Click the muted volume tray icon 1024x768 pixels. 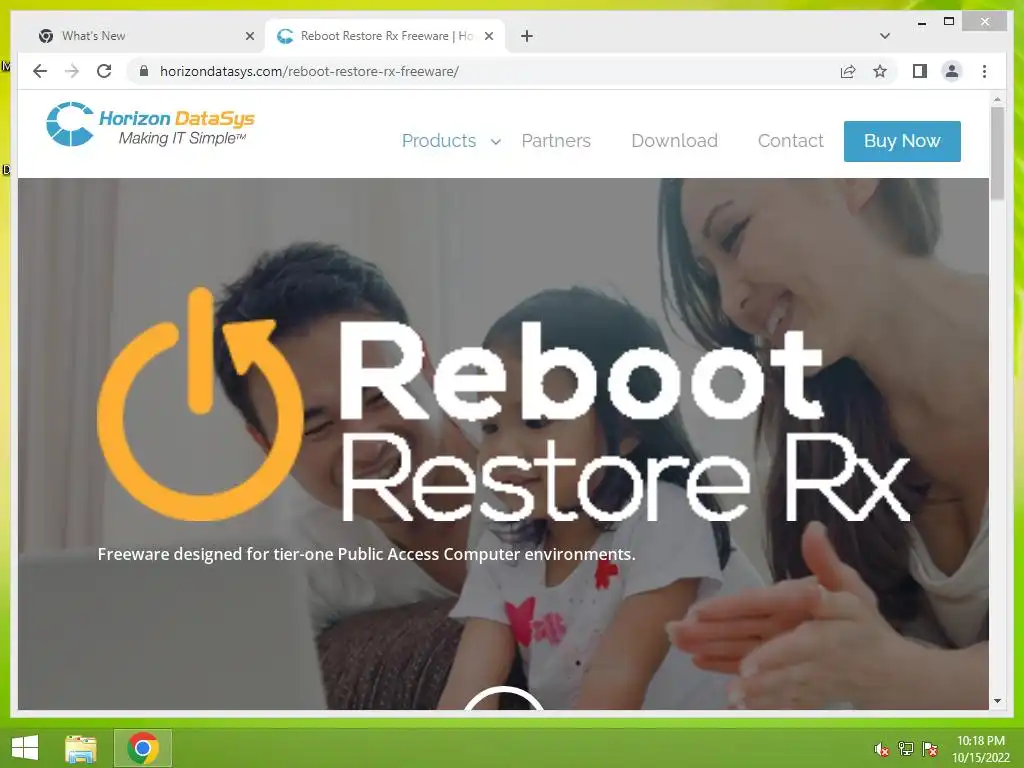[882, 750]
